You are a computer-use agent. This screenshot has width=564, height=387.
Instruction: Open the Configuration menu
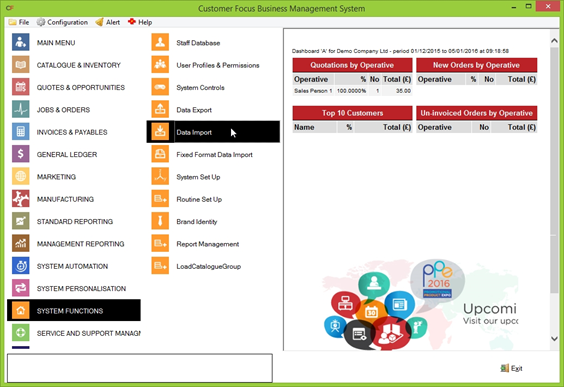(x=62, y=22)
